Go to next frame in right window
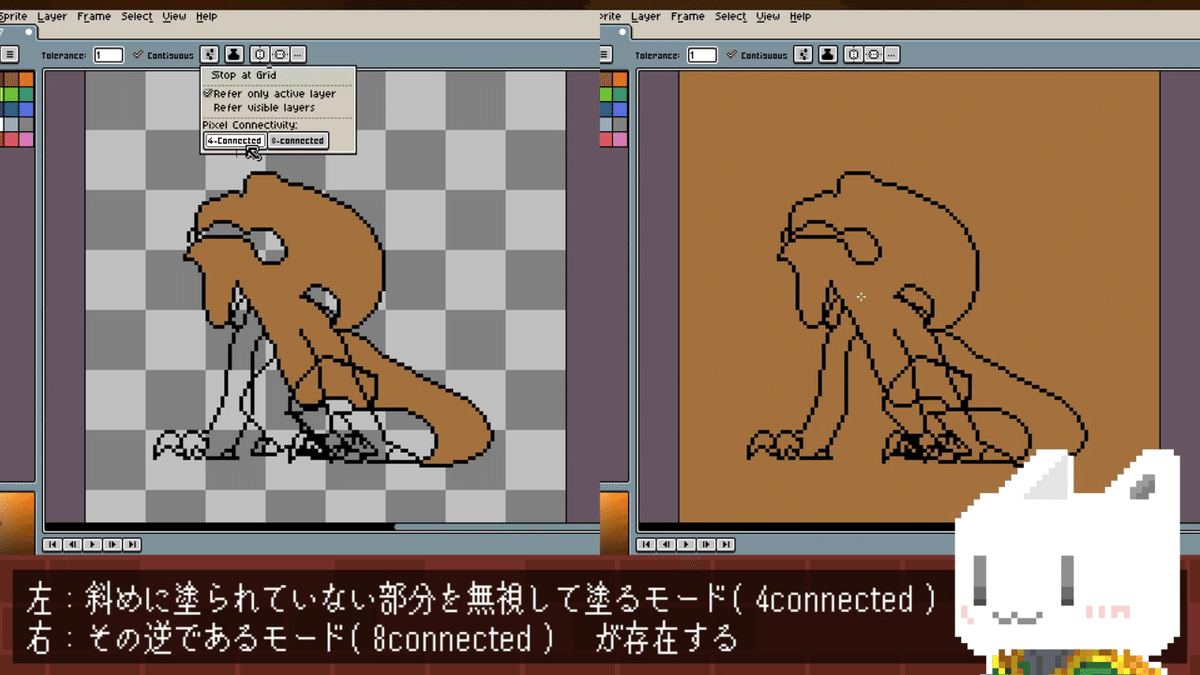This screenshot has width=1200, height=675. tap(706, 545)
